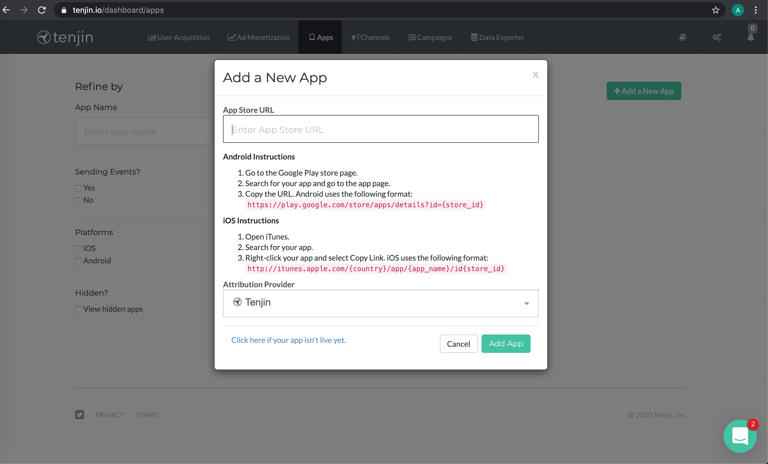Screen dimensions: 768x464
Task: Click the browser forward arrow
Action: [24, 10]
